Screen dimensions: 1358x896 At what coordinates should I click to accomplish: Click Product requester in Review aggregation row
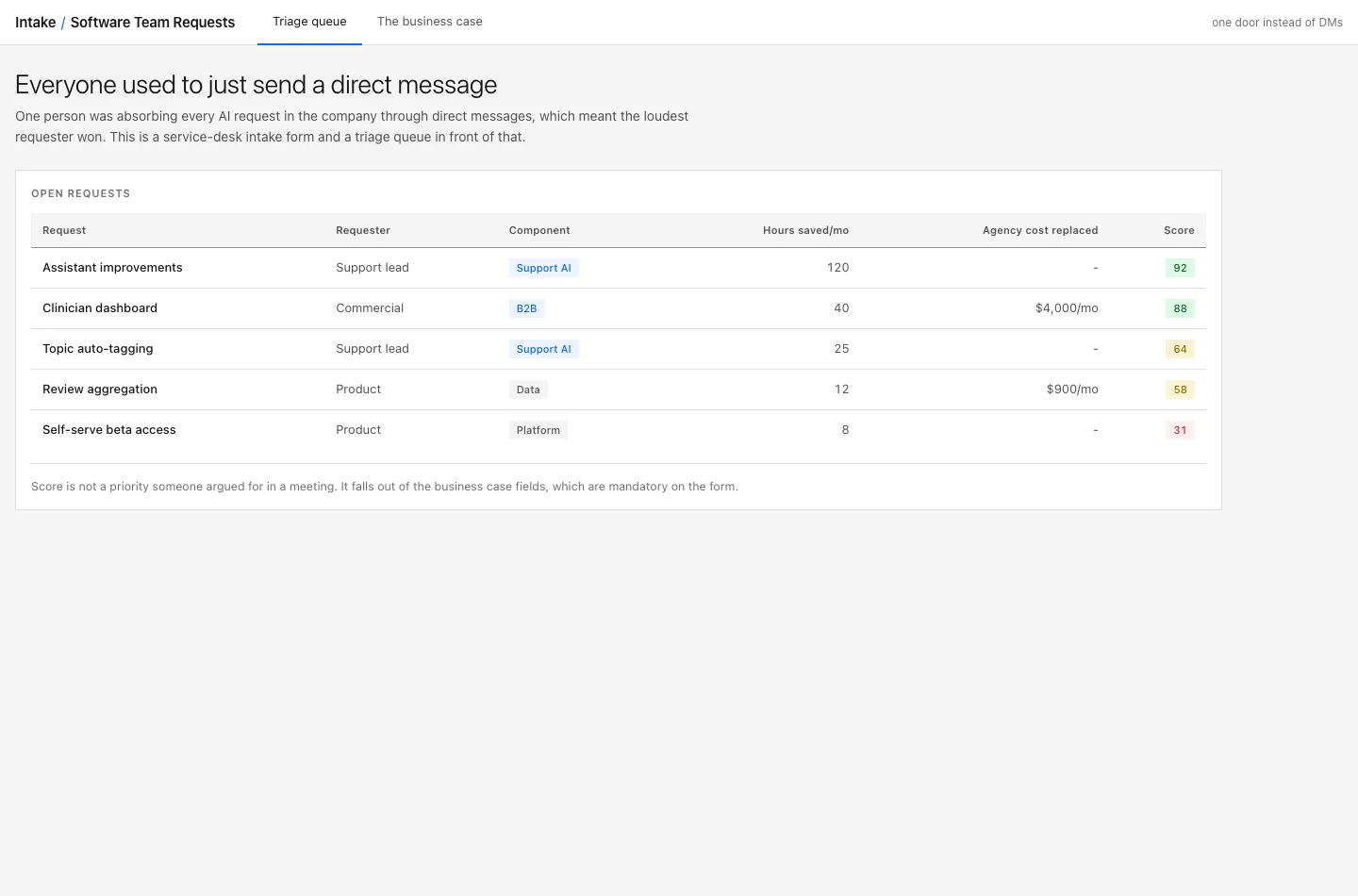358,390
